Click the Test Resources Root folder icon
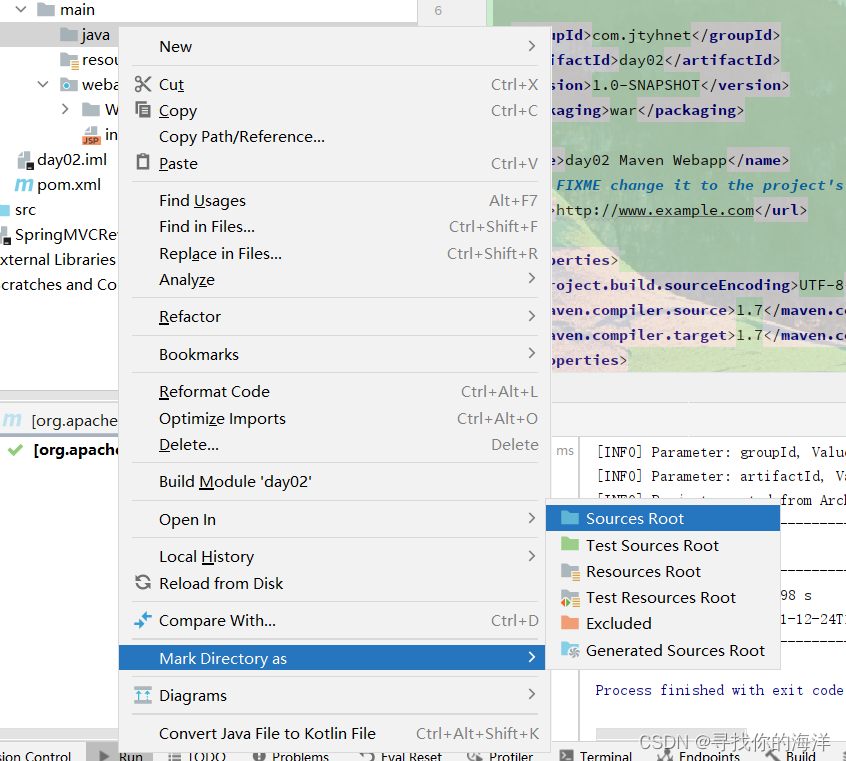 tap(570, 598)
